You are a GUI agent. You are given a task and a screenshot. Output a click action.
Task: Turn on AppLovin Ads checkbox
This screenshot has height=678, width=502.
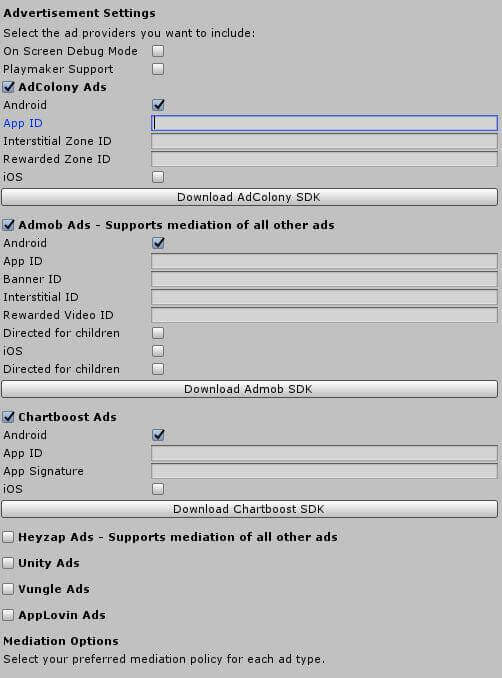8,615
